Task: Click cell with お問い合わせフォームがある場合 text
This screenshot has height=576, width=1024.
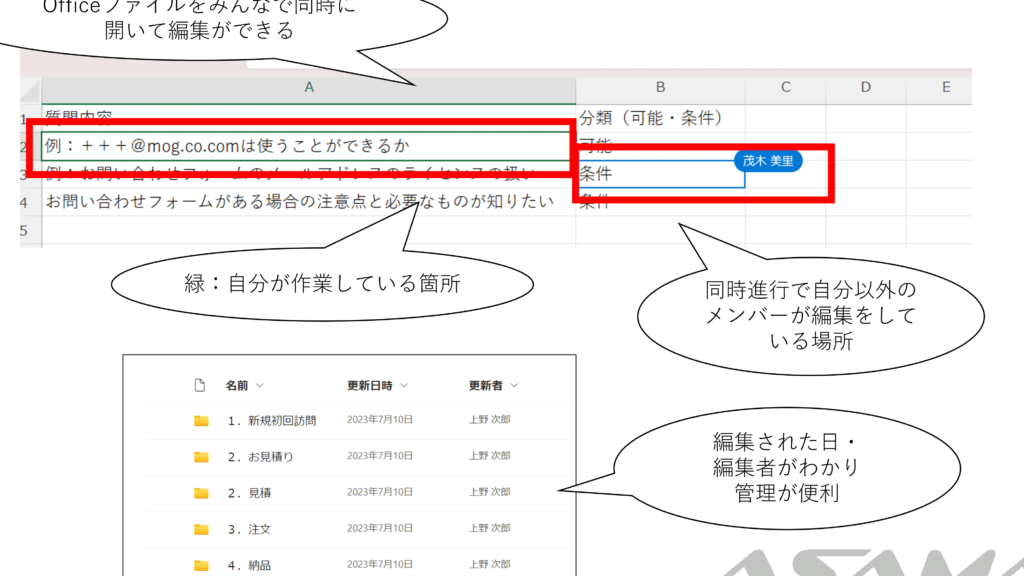Action: pyautogui.click(x=300, y=202)
